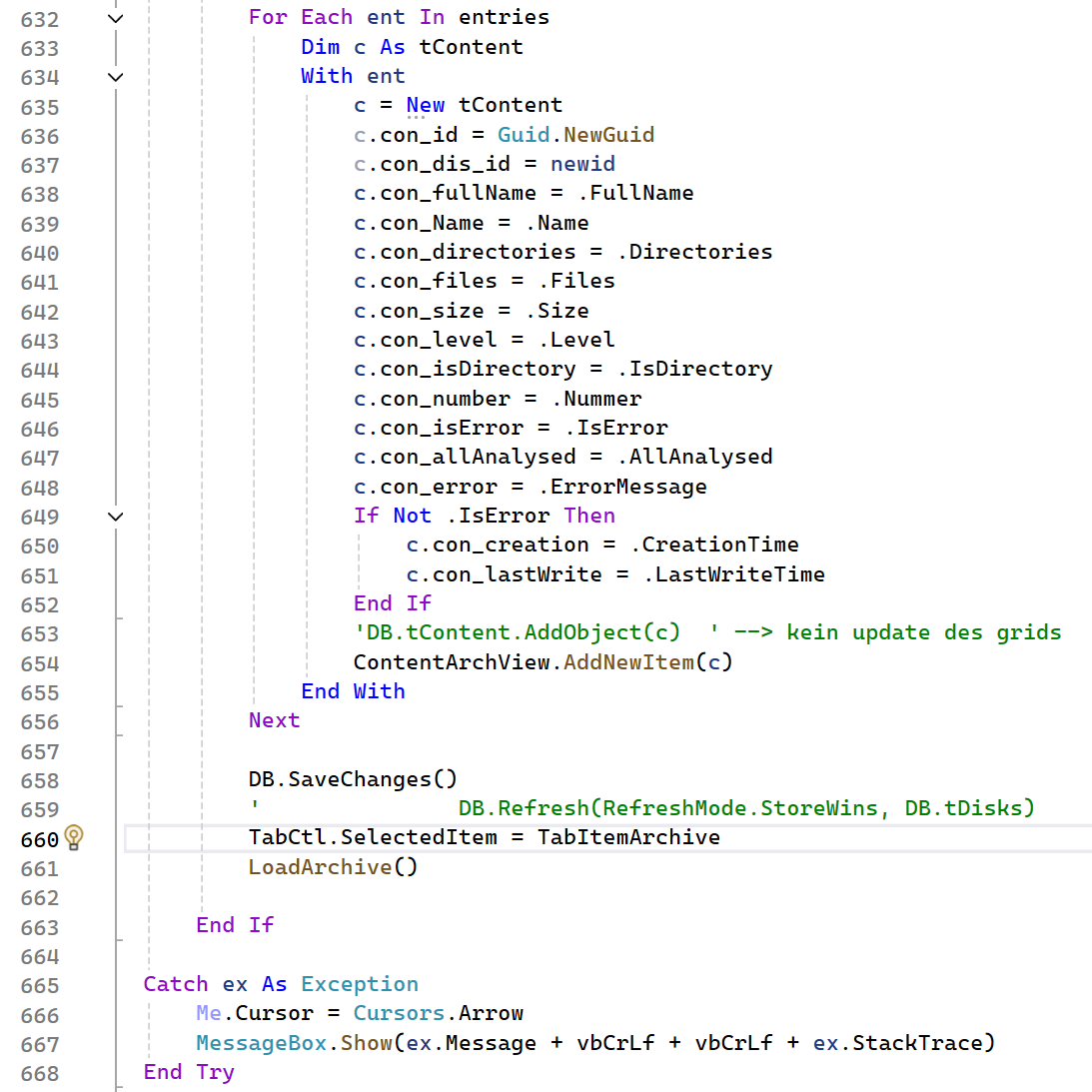The height and width of the screenshot is (1092, 1092).
Task: Click '.AllAnalysed' on line 647
Action: coord(694,457)
